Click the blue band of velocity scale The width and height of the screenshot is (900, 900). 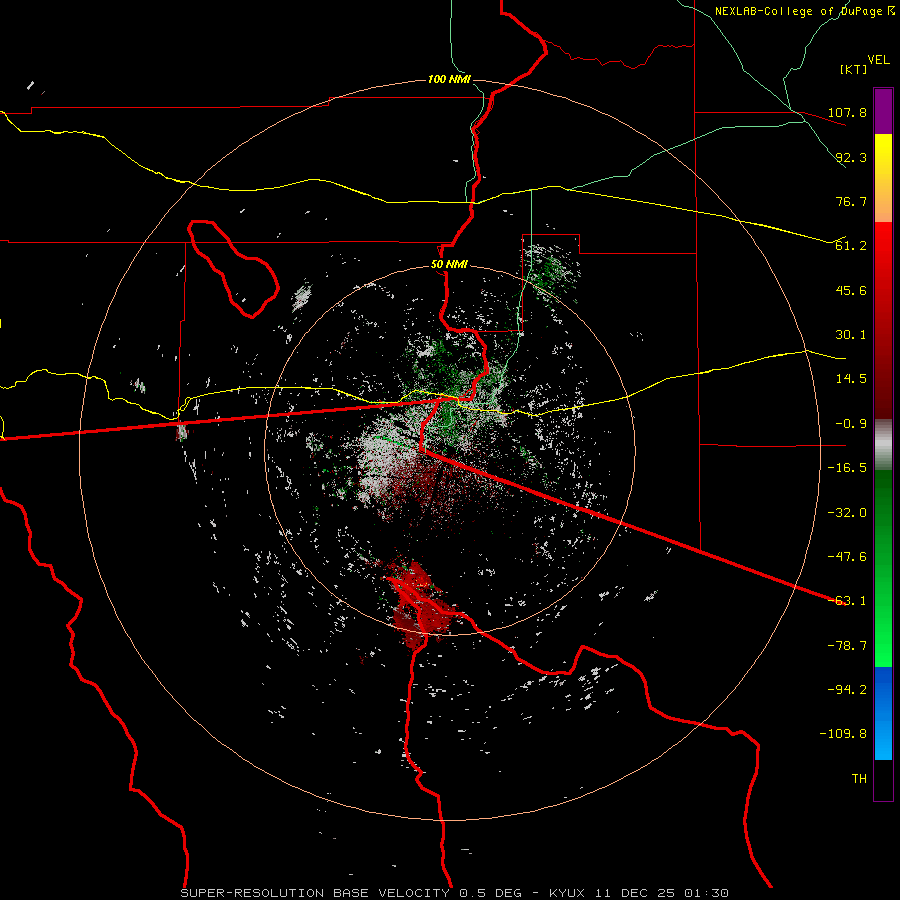coord(883,713)
